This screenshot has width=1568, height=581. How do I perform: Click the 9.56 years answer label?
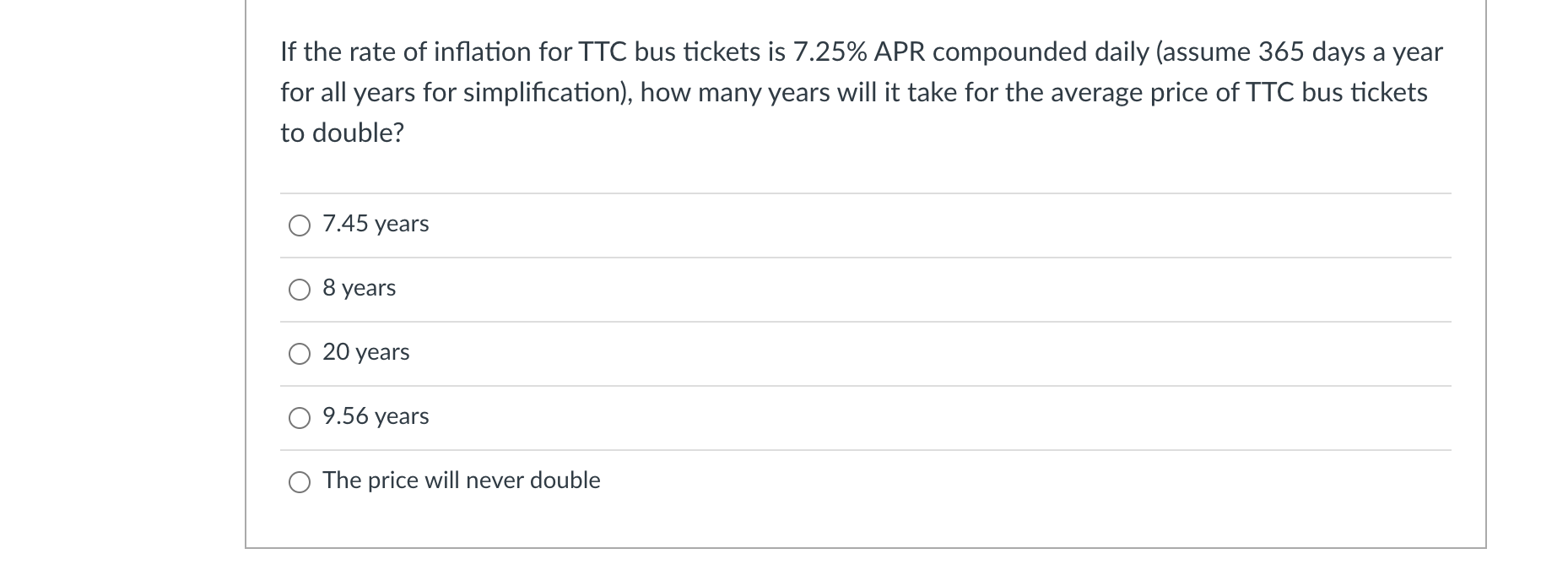pyautogui.click(x=375, y=416)
